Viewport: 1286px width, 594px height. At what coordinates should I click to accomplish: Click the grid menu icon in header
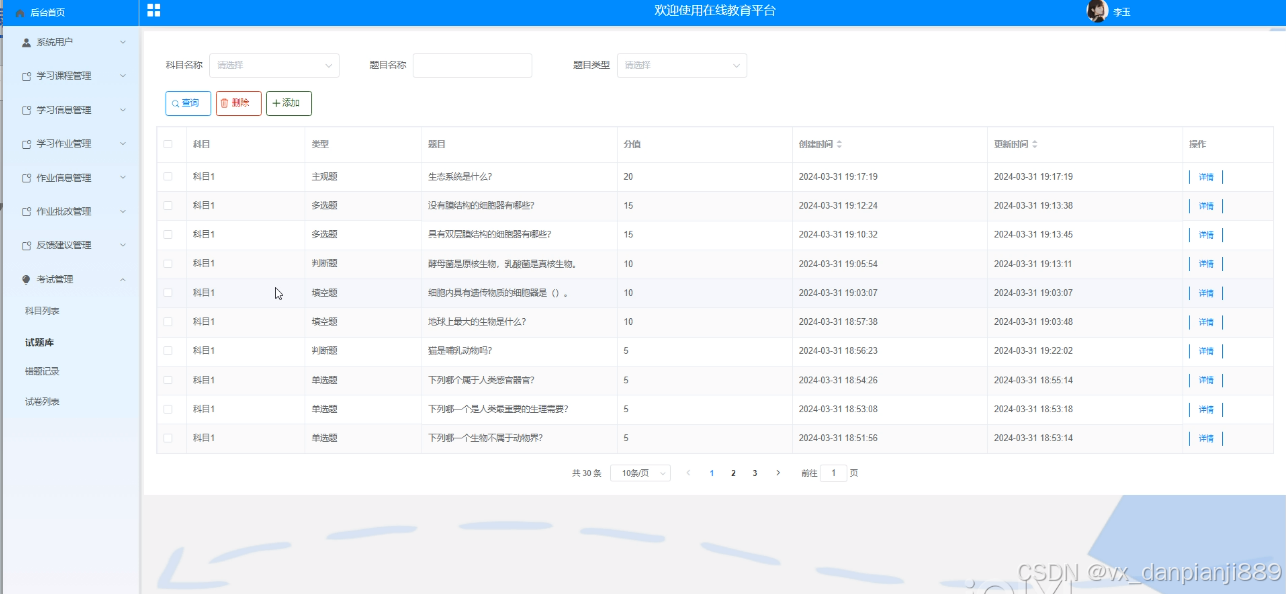153,11
